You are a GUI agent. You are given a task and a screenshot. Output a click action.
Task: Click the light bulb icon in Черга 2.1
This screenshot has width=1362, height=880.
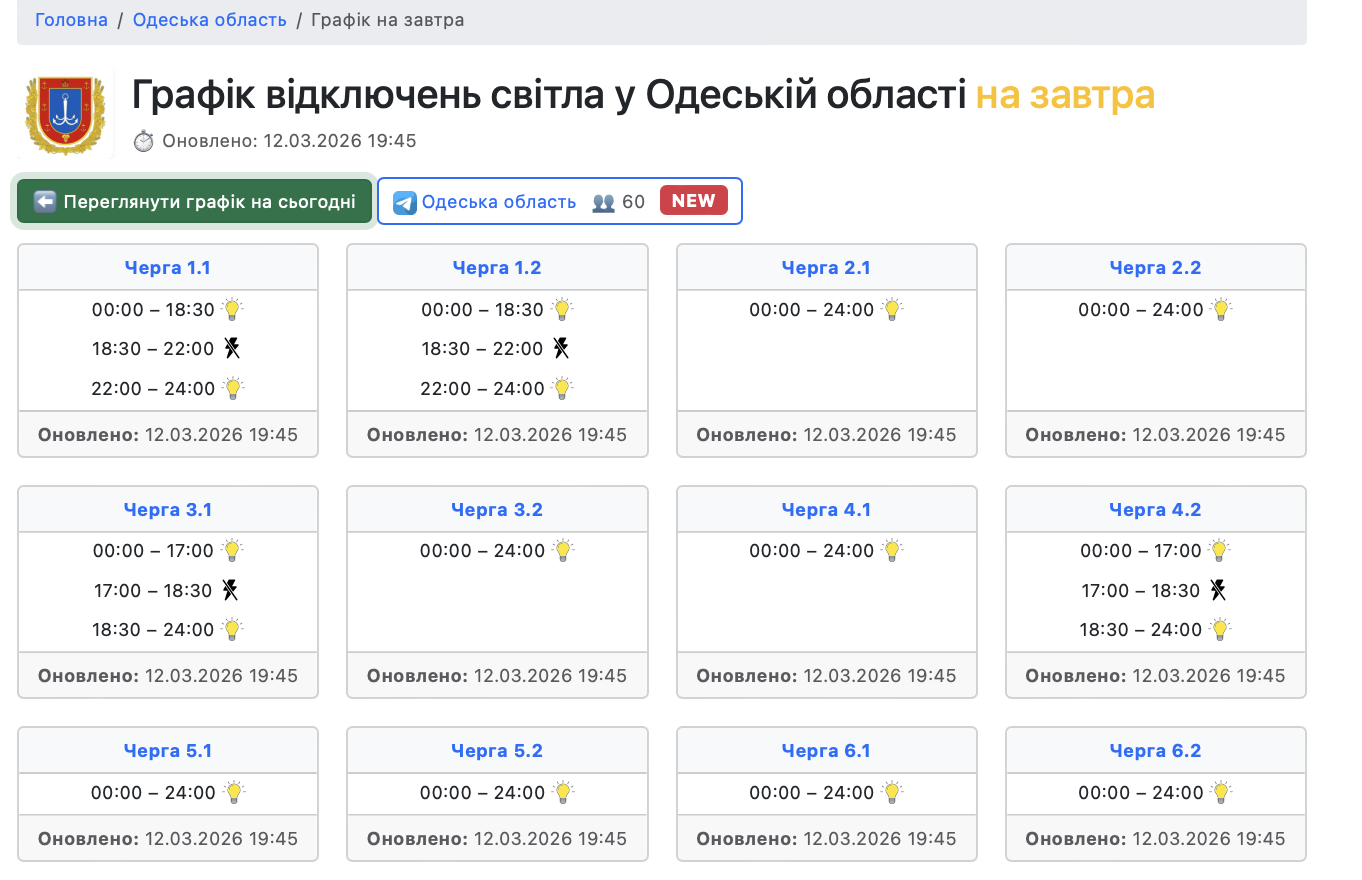point(892,309)
